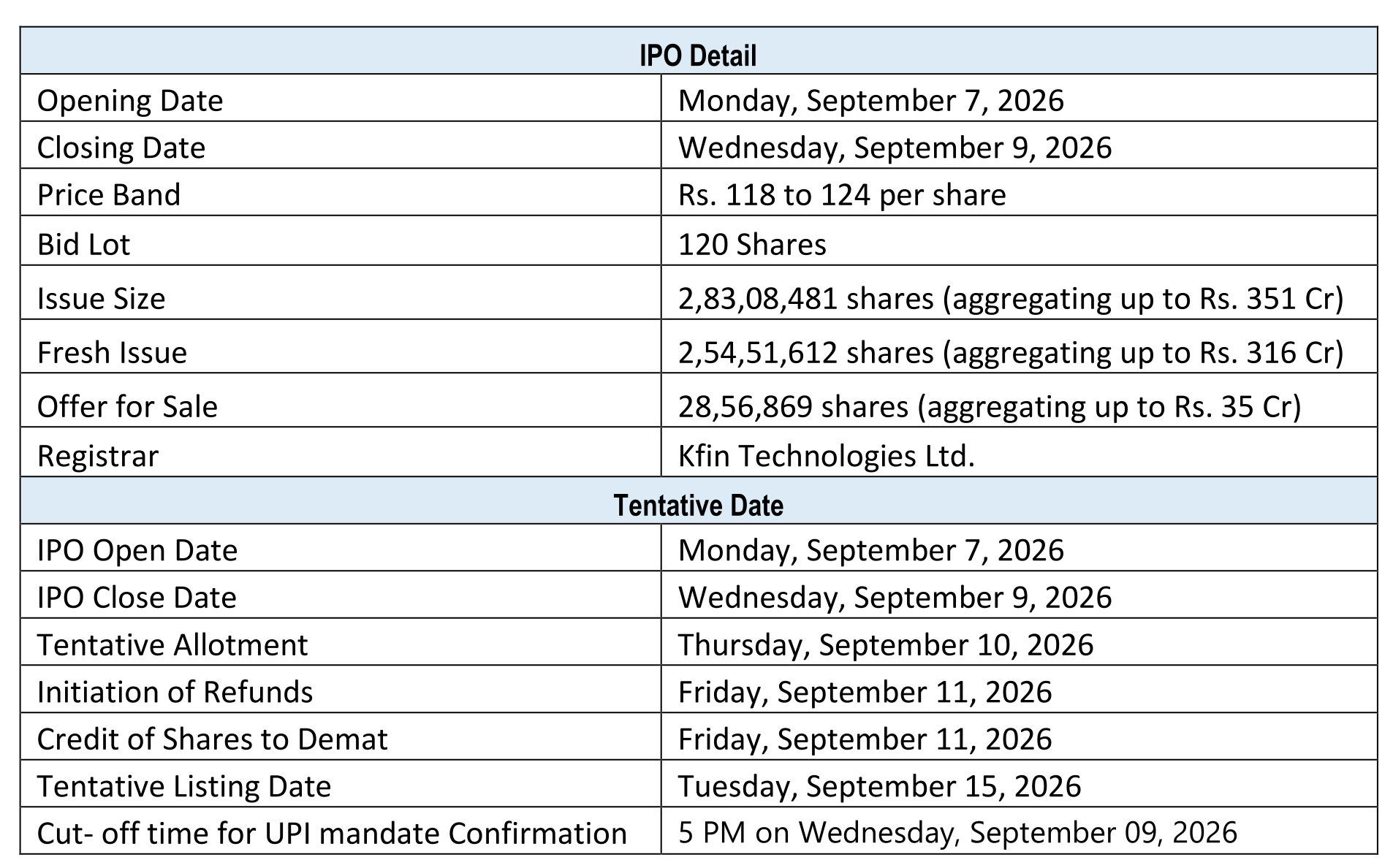
Task: Click the Tentative Date header row
Action: [x=698, y=500]
